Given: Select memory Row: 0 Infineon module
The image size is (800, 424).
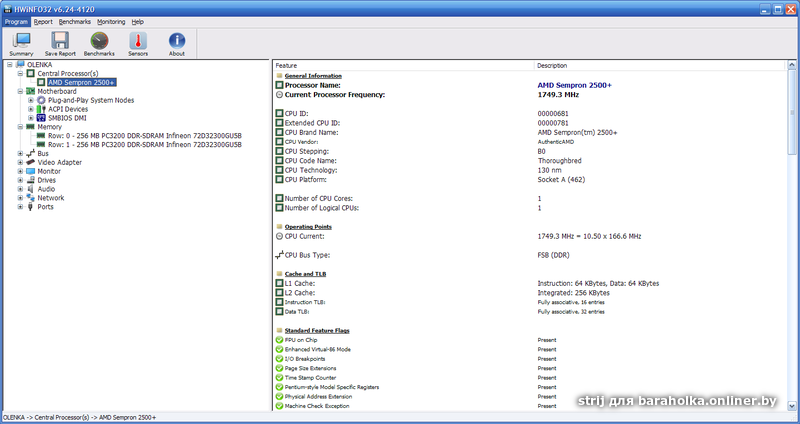Looking at the screenshot, I should coord(145,136).
